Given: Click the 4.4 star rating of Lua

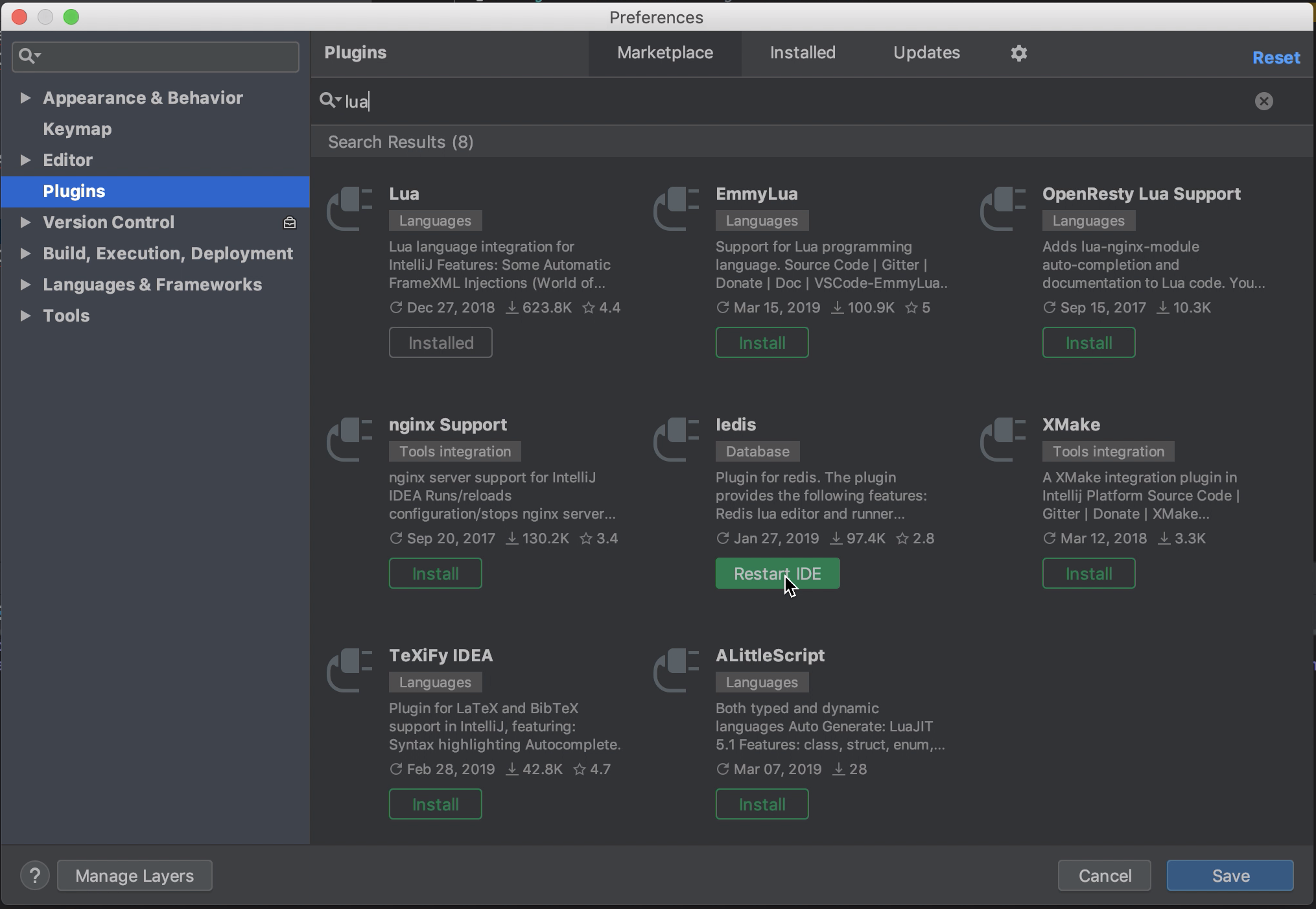Looking at the screenshot, I should click(602, 307).
